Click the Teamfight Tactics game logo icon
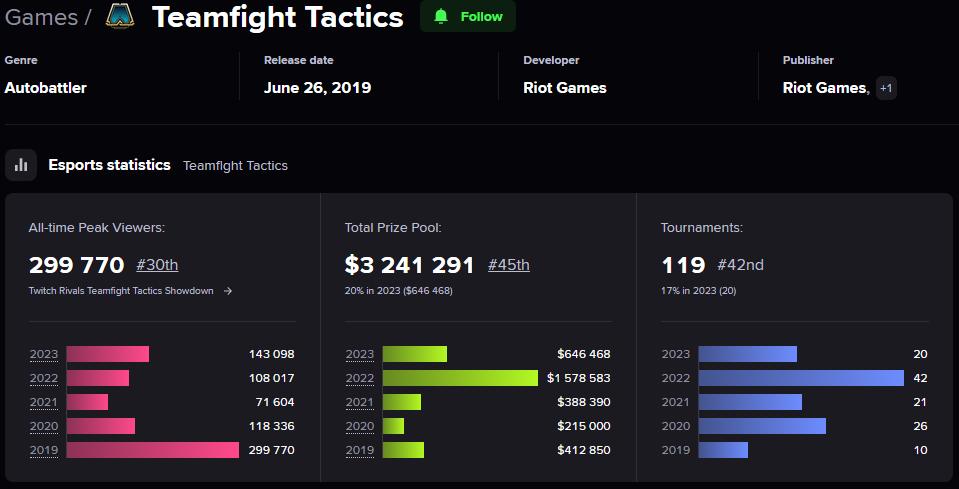 tap(120, 17)
